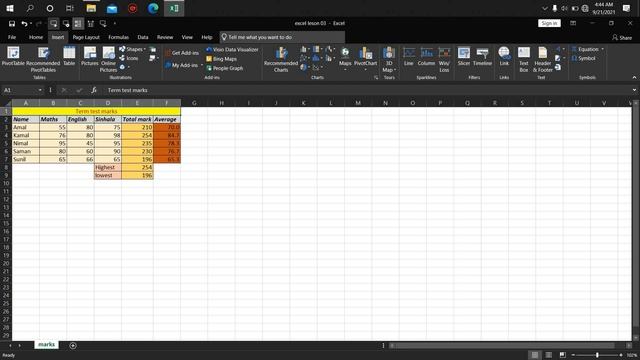Screen dimensions: 640x360
Task: Click the zoom slider in the status bar
Action: click(597, 356)
